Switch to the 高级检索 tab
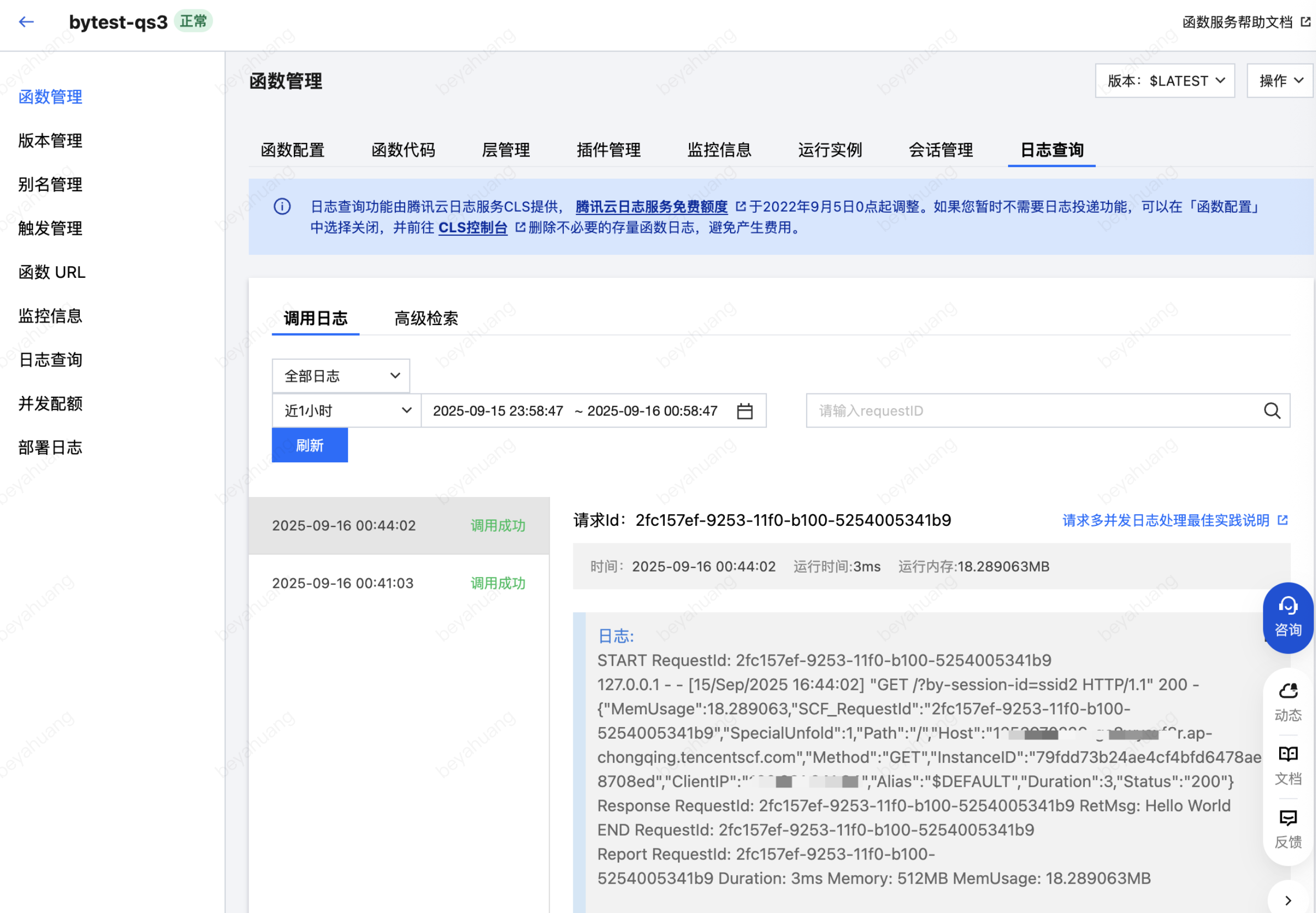This screenshot has width=1316, height=913. point(426,318)
